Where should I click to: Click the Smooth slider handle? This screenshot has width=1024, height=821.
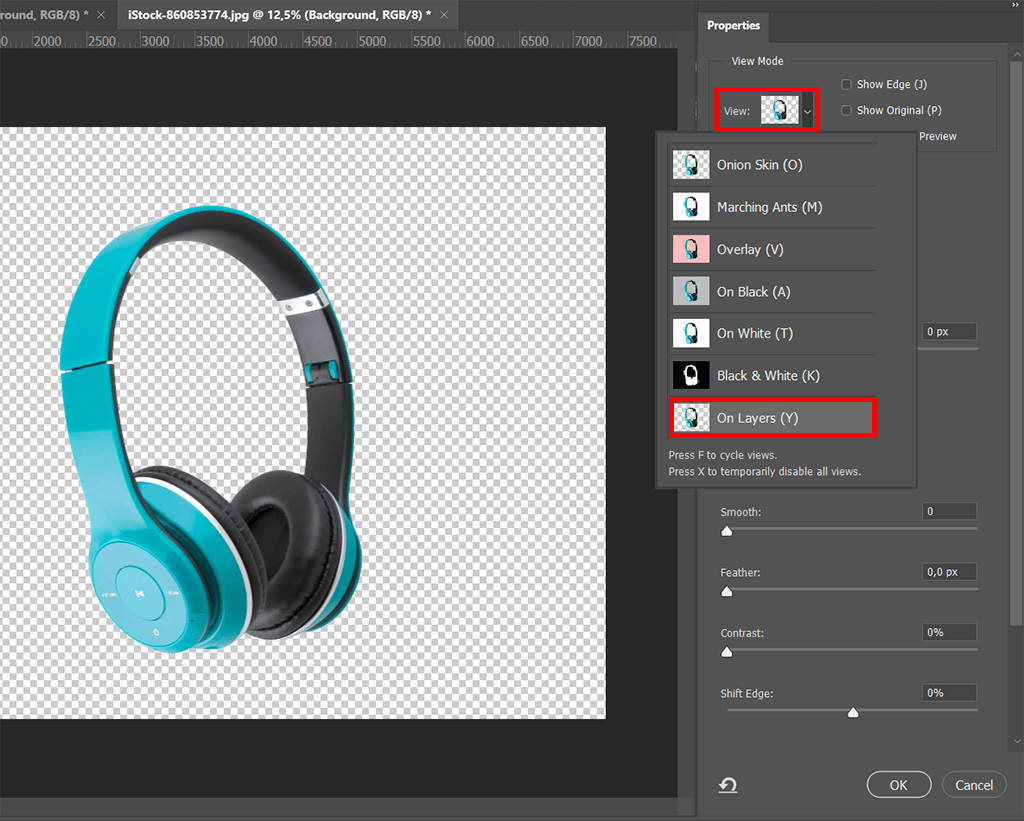[727, 531]
